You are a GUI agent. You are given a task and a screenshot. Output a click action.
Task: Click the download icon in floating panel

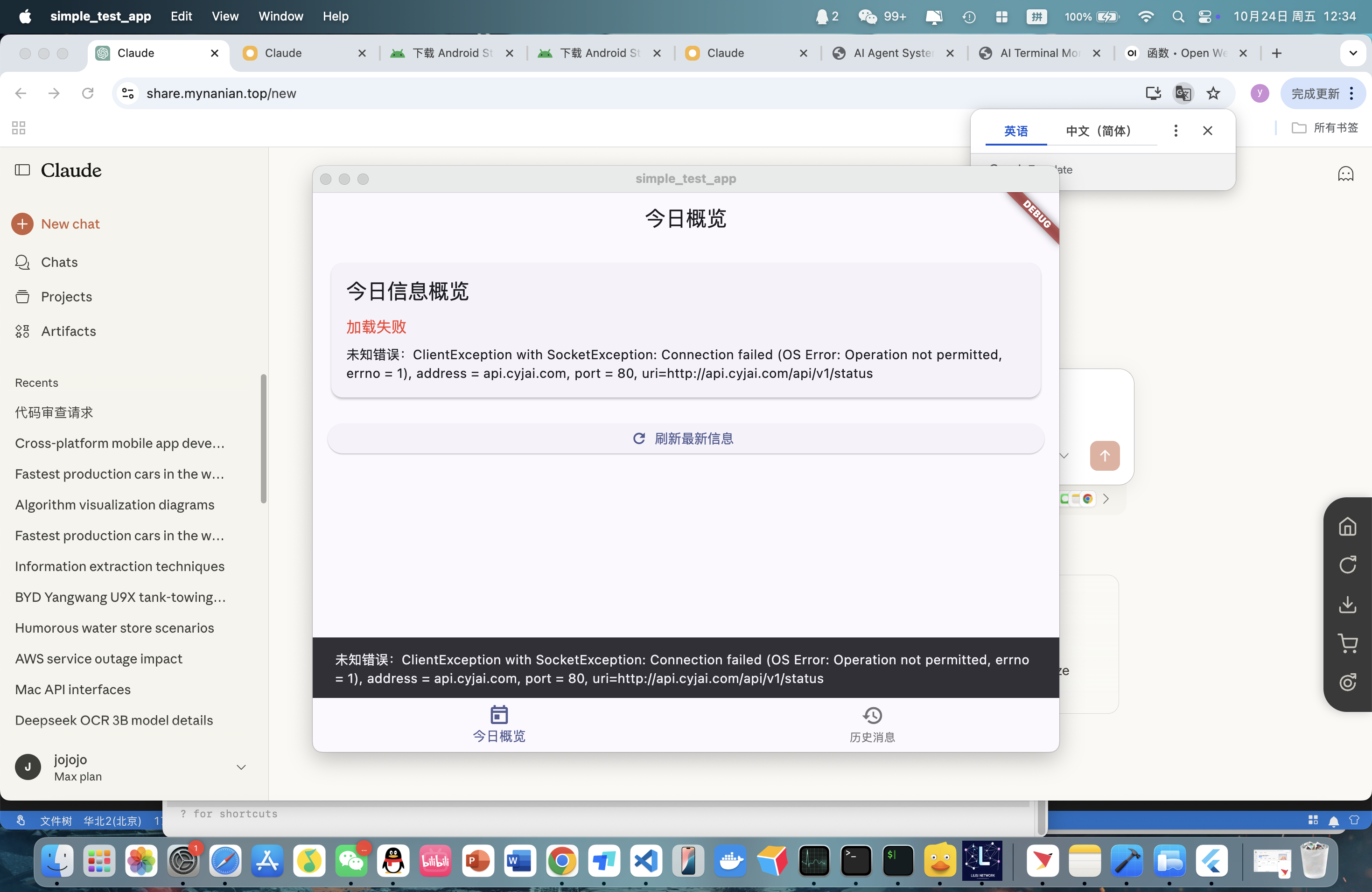coord(1347,605)
